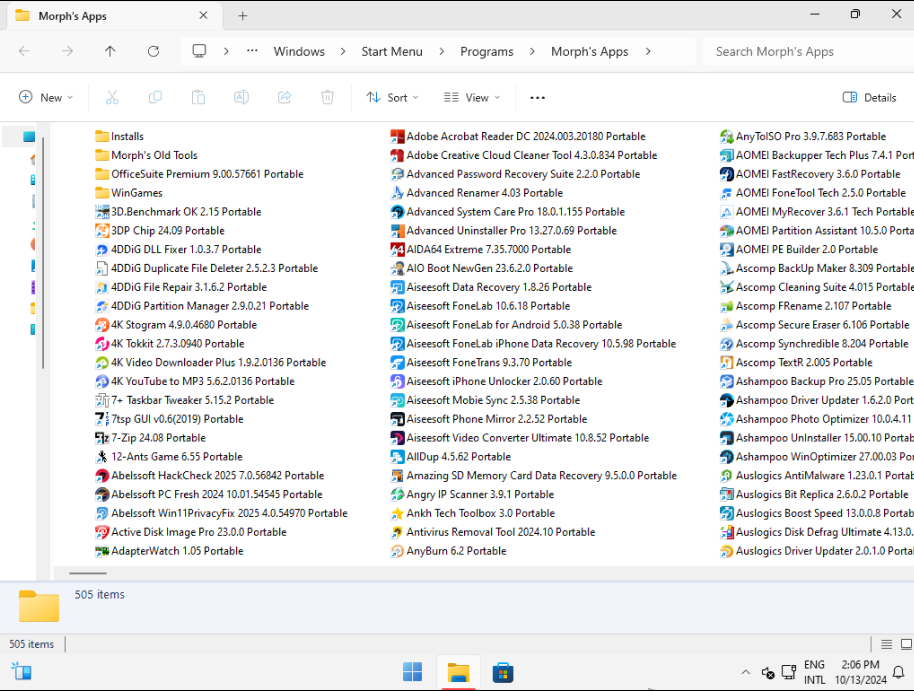This screenshot has width=914, height=691.
Task: Select AOMEI PE Builder 2.0 Portable
Action: pyautogui.click(x=799, y=250)
